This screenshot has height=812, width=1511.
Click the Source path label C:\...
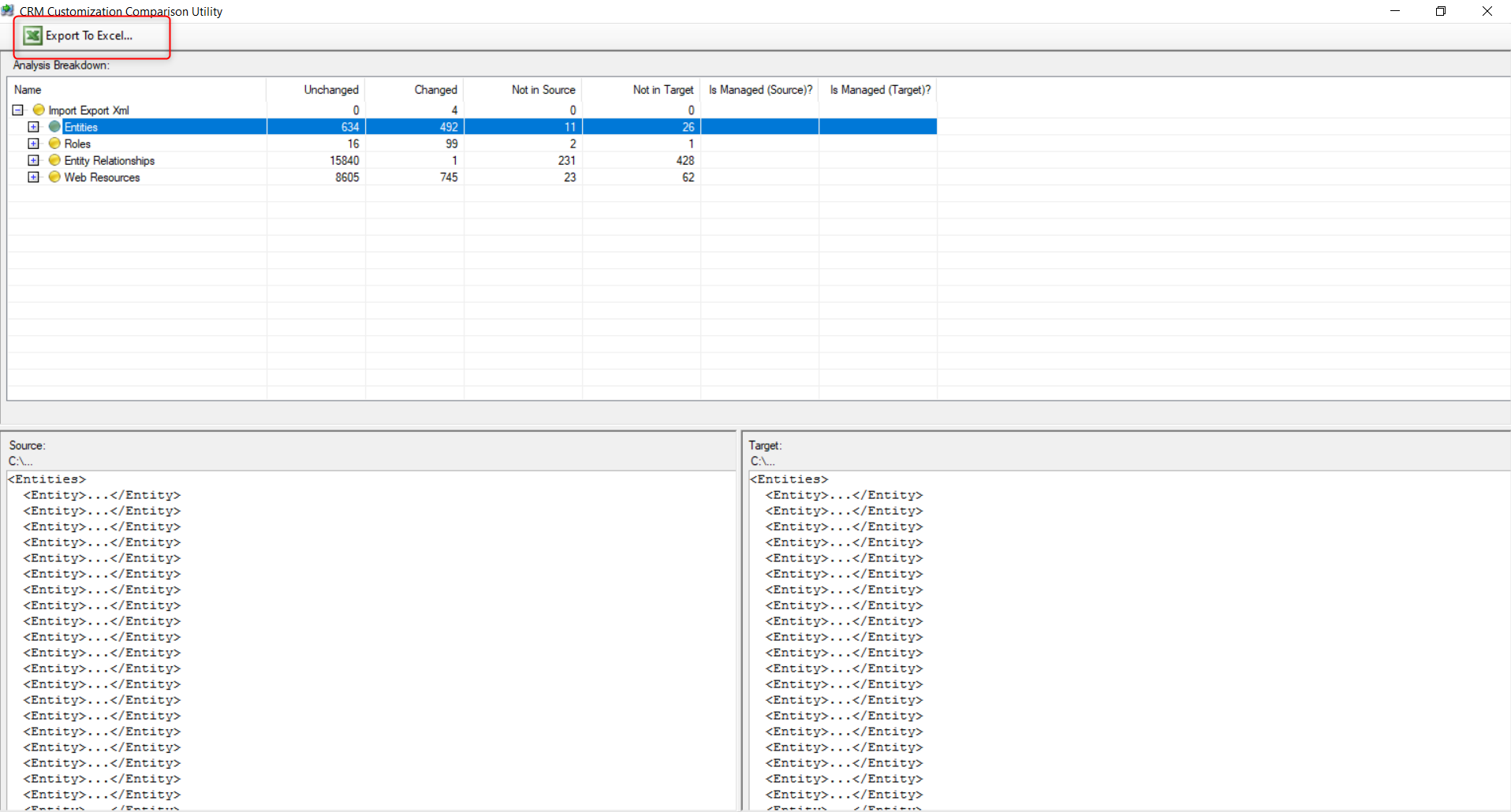coord(21,461)
